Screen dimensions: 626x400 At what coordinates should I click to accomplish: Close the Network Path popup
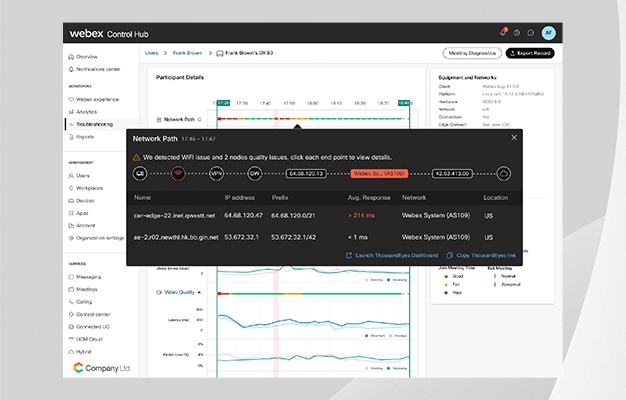(x=514, y=137)
